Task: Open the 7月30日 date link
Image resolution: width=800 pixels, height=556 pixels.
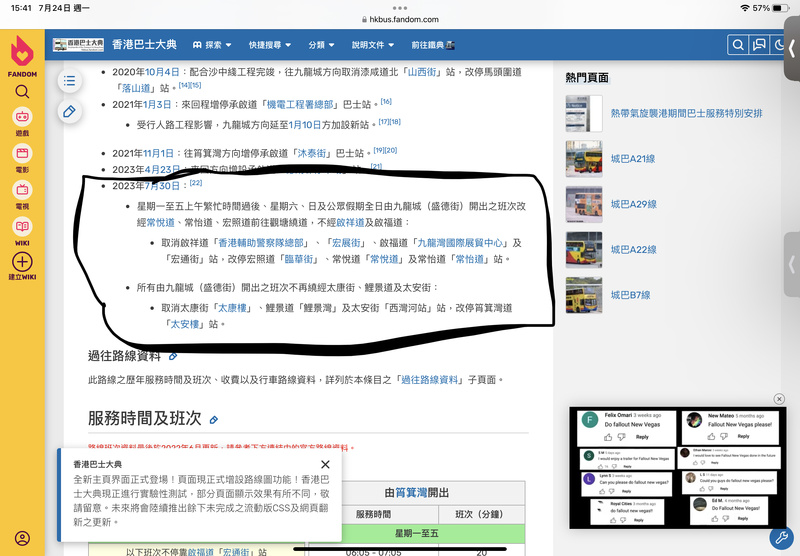Action: [162, 186]
